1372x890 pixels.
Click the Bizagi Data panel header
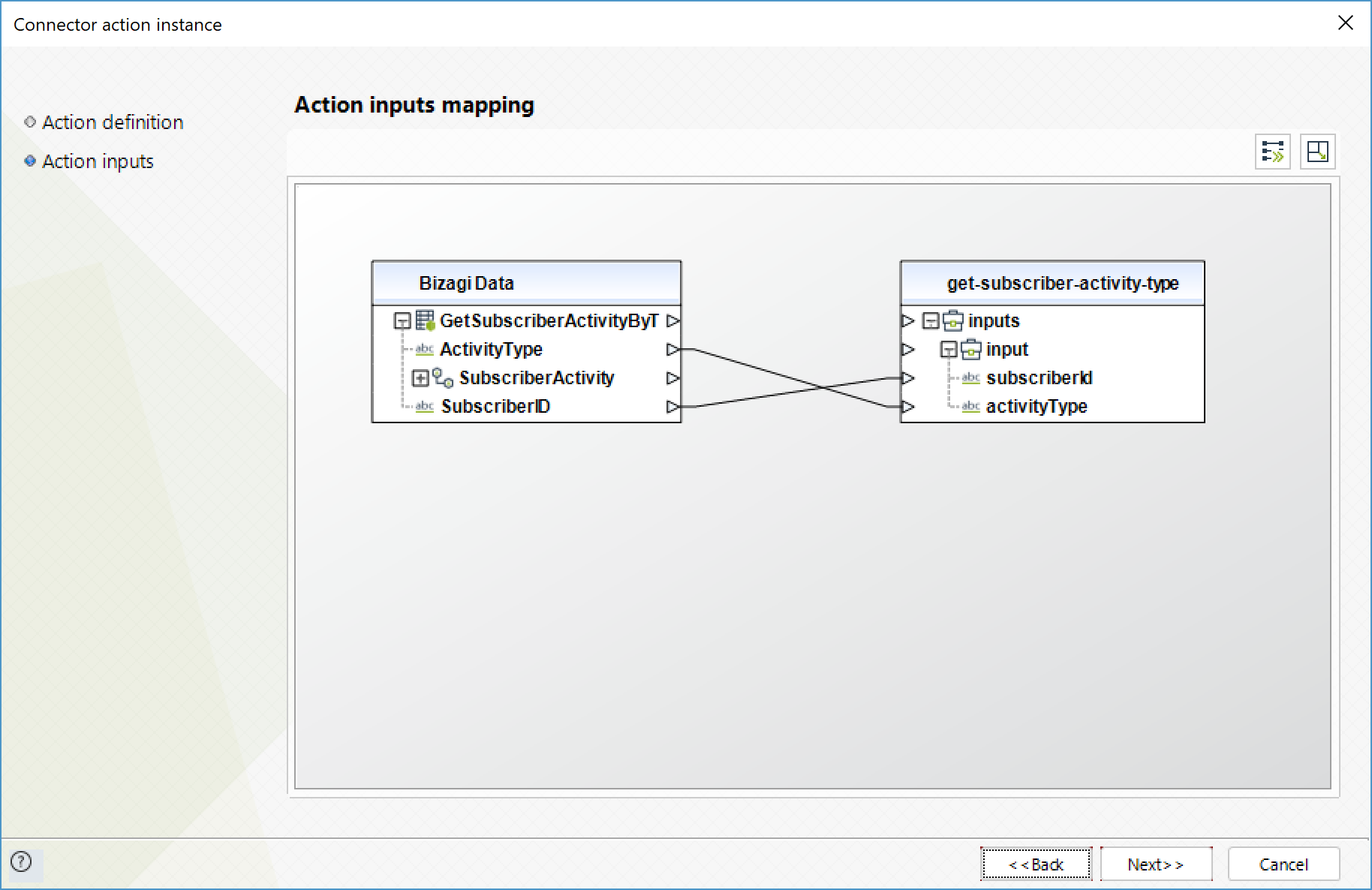tap(526, 283)
